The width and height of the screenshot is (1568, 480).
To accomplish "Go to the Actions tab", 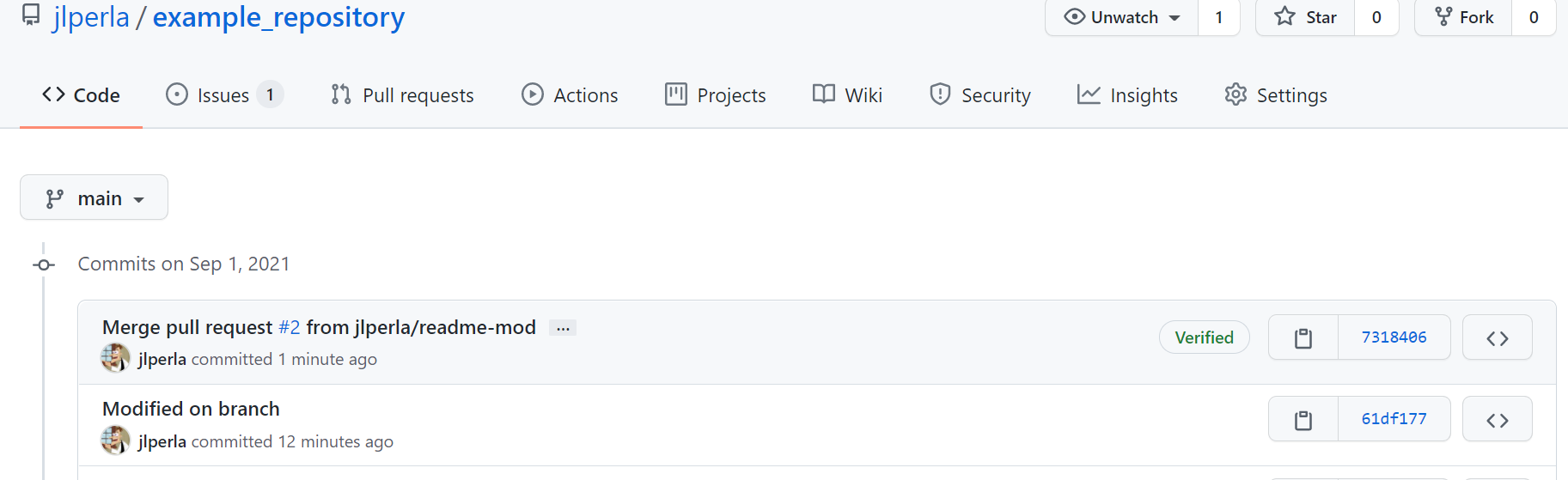I will pyautogui.click(x=570, y=95).
